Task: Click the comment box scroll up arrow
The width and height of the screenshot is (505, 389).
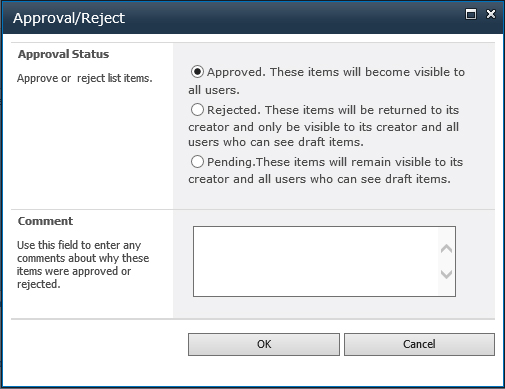Action: [x=446, y=249]
